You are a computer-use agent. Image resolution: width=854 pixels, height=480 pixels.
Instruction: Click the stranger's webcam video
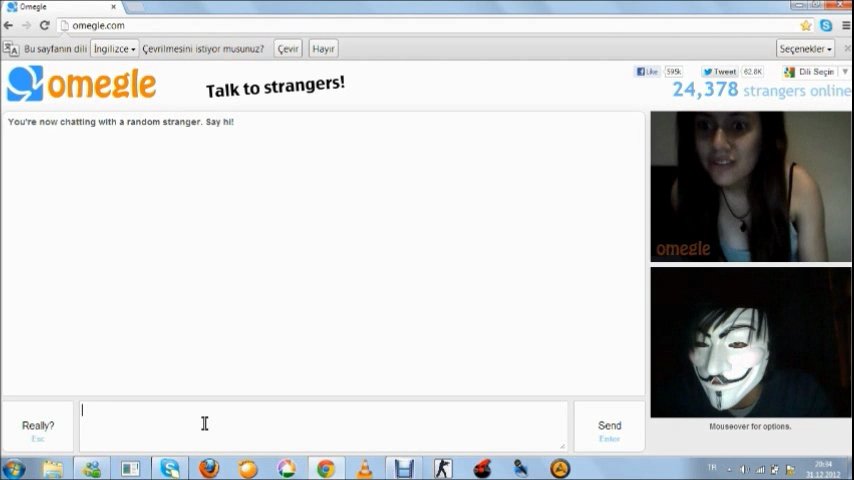(x=751, y=186)
